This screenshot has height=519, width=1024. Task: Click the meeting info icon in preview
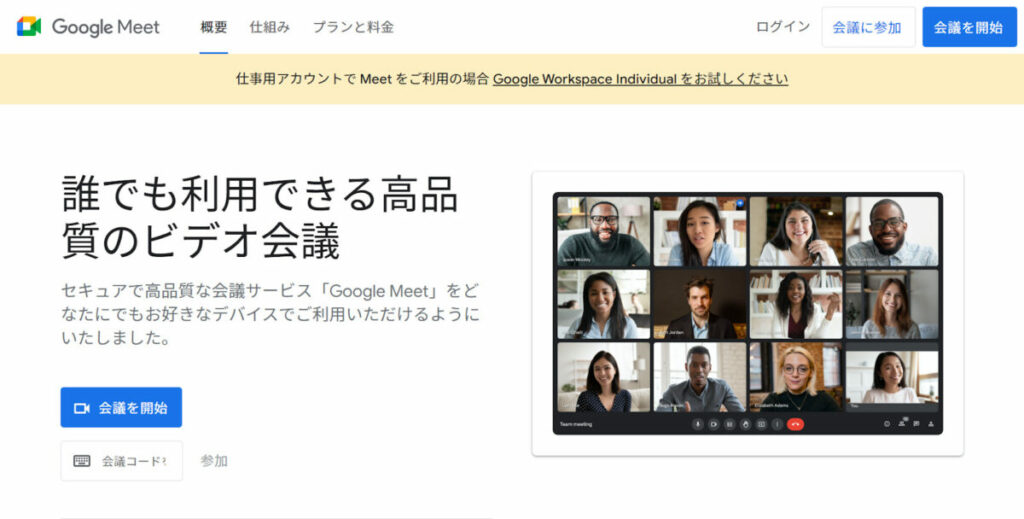tap(887, 424)
